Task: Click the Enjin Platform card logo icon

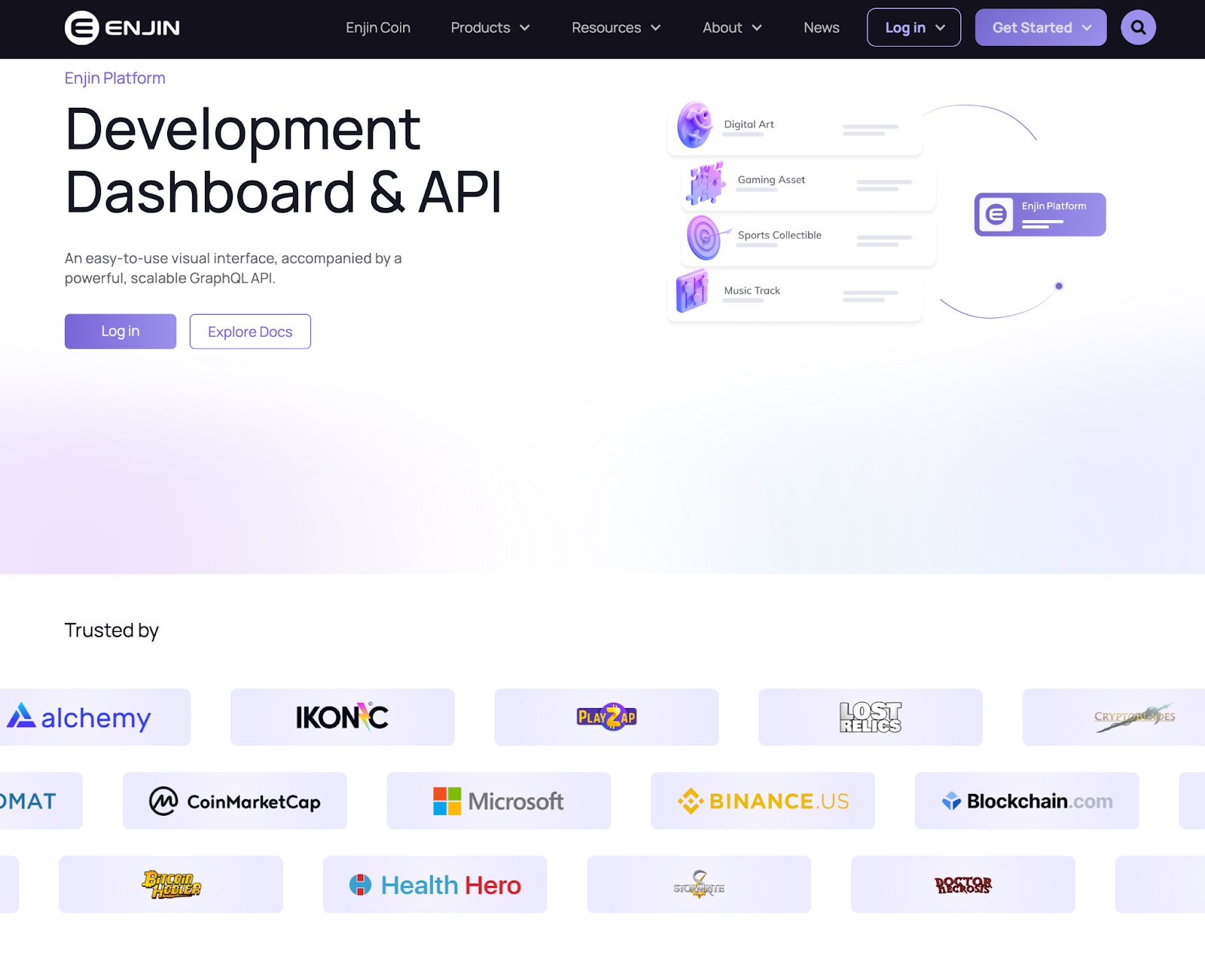Action: (x=996, y=215)
